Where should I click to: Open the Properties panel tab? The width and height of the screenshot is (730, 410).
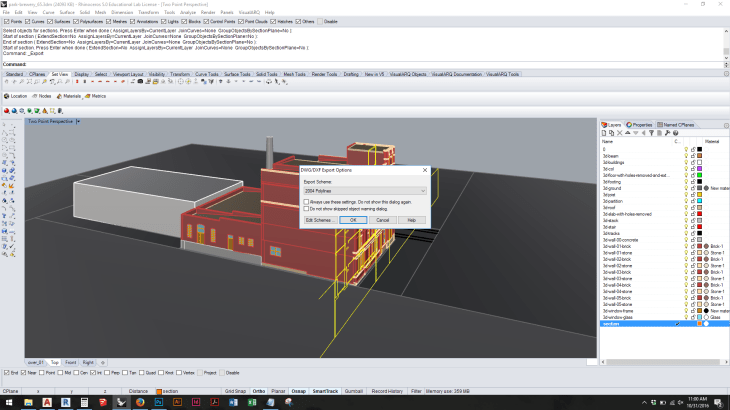[x=639, y=125]
